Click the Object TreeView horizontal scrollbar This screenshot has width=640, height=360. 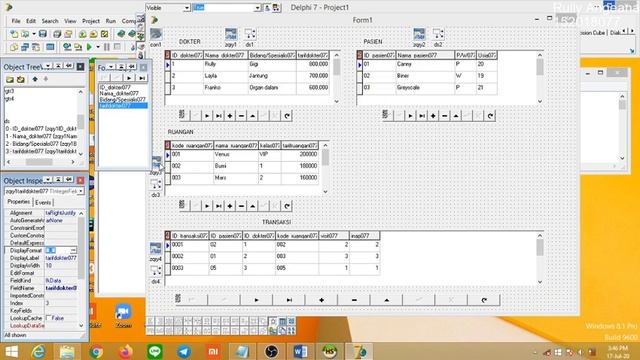point(40,162)
